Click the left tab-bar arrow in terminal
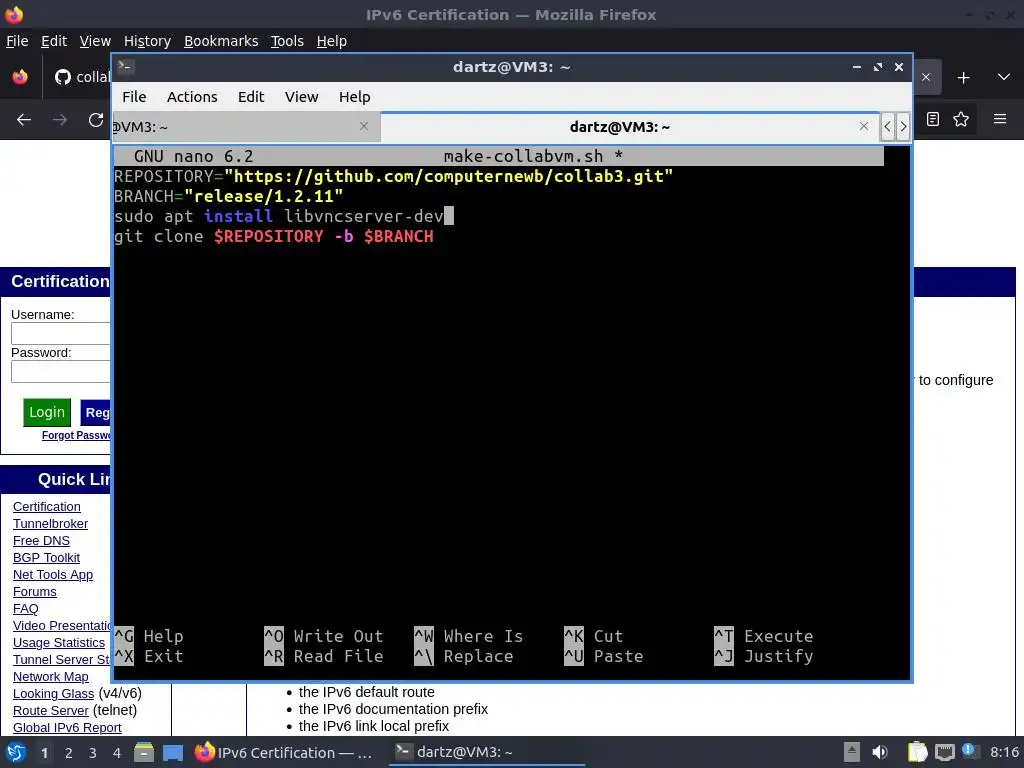This screenshot has height=768, width=1024. point(887,127)
